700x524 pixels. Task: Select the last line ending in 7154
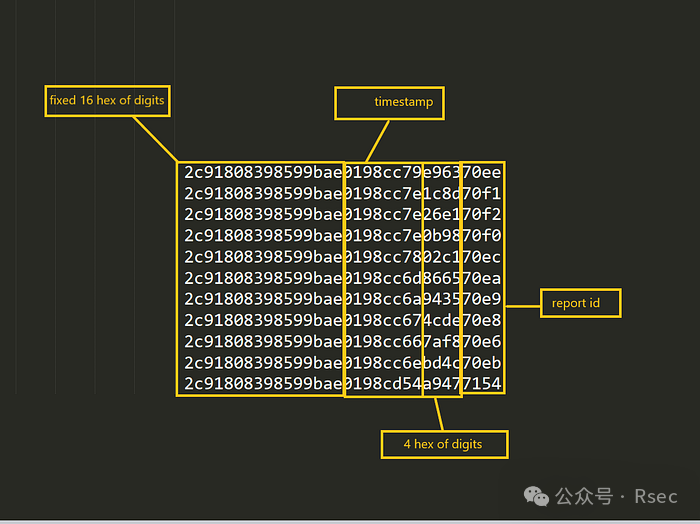[342, 384]
